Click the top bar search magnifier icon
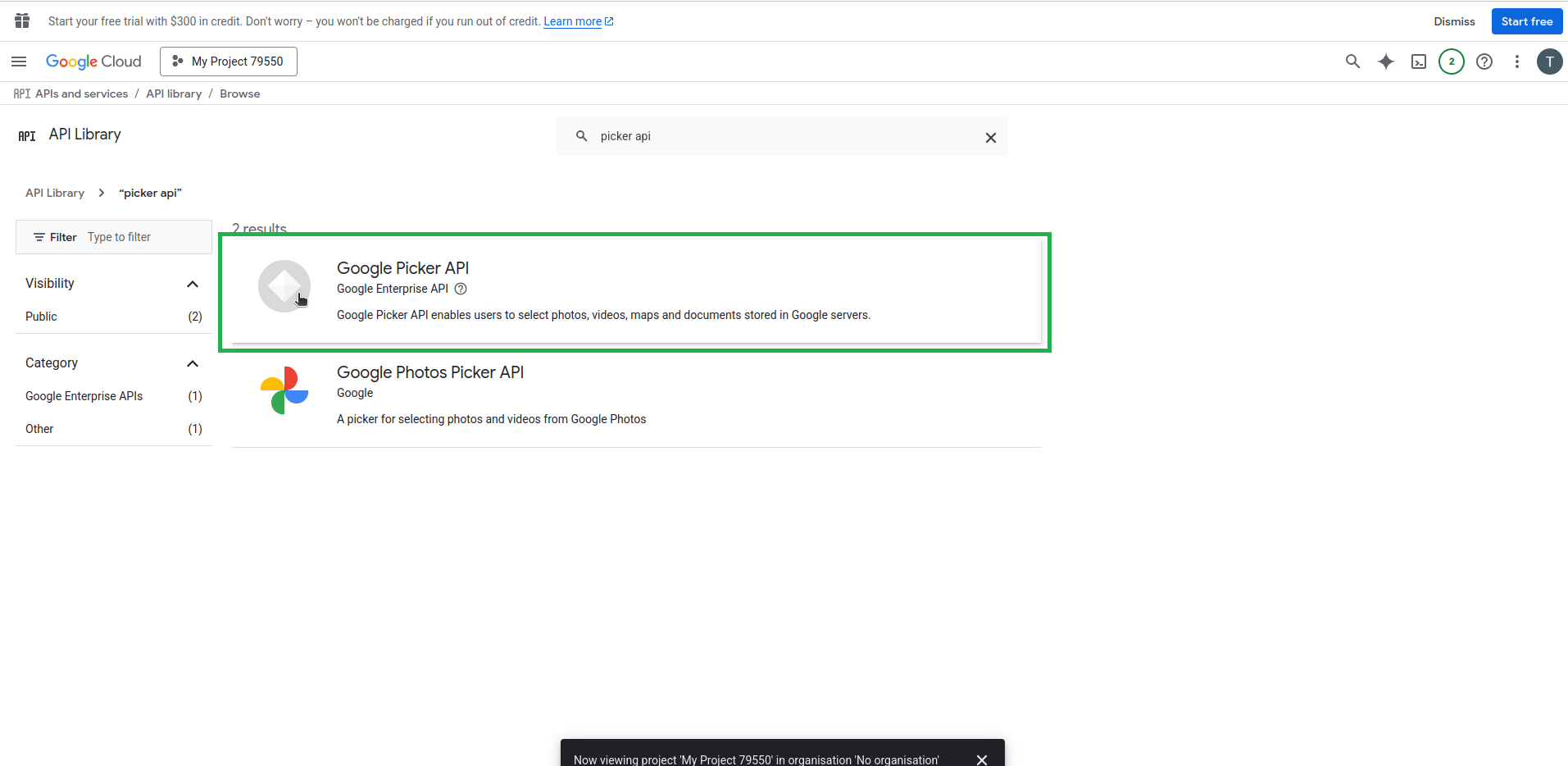Screen dimensions: 1568x766 [x=1352, y=62]
